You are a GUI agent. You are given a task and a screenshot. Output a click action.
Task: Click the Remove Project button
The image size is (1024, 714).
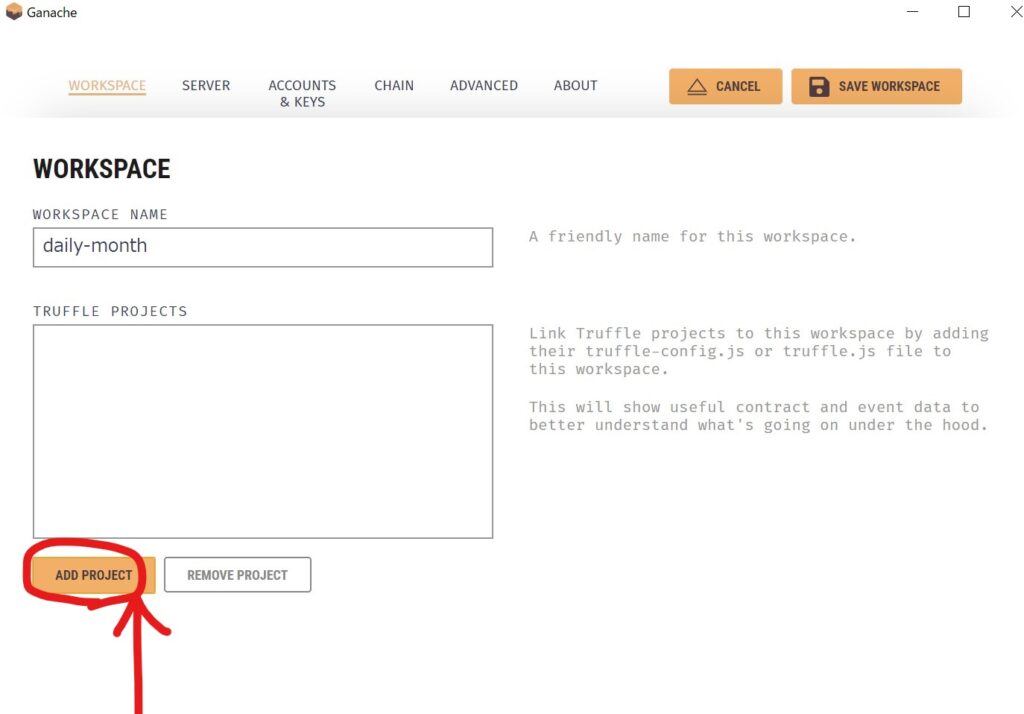237,575
